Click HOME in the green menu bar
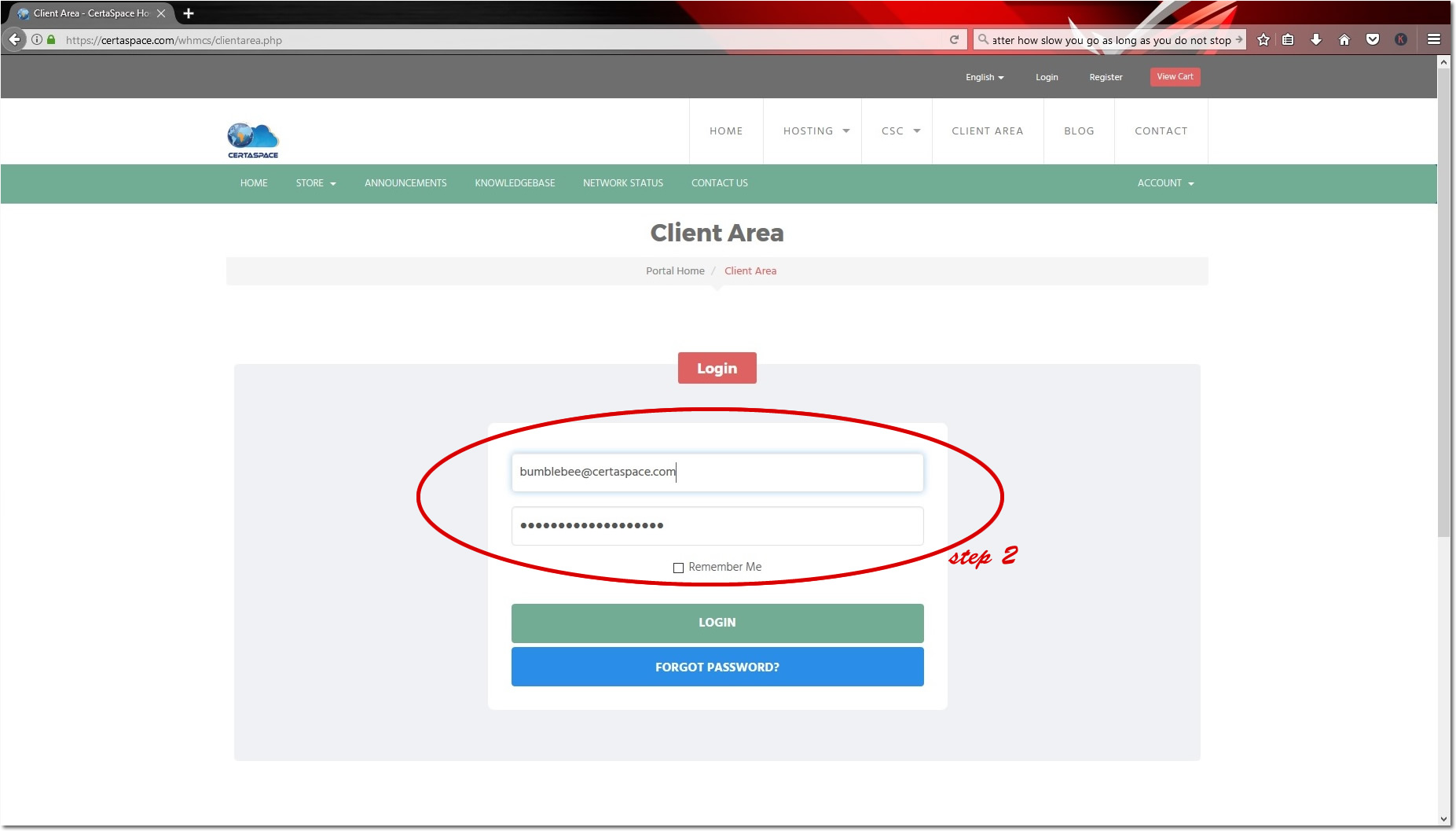Image resolution: width=1456 pixels, height=831 pixels. point(254,183)
